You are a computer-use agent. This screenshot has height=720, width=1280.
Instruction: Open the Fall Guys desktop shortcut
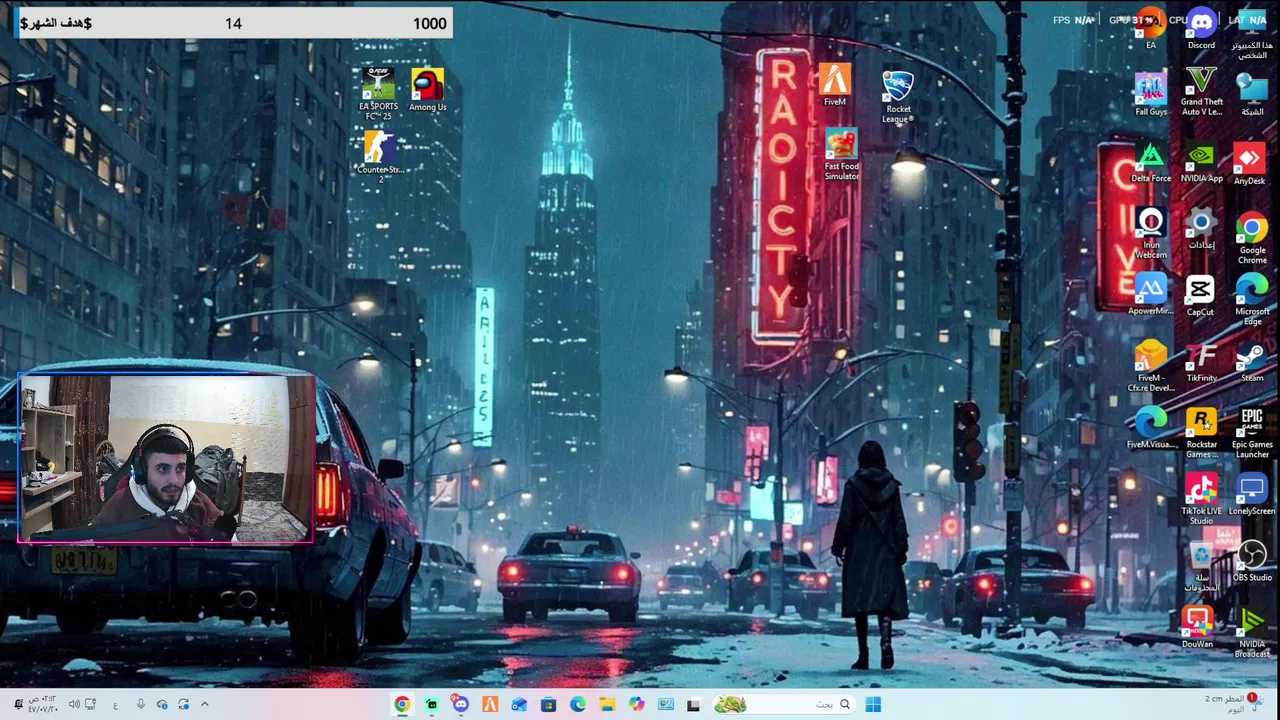[1150, 94]
